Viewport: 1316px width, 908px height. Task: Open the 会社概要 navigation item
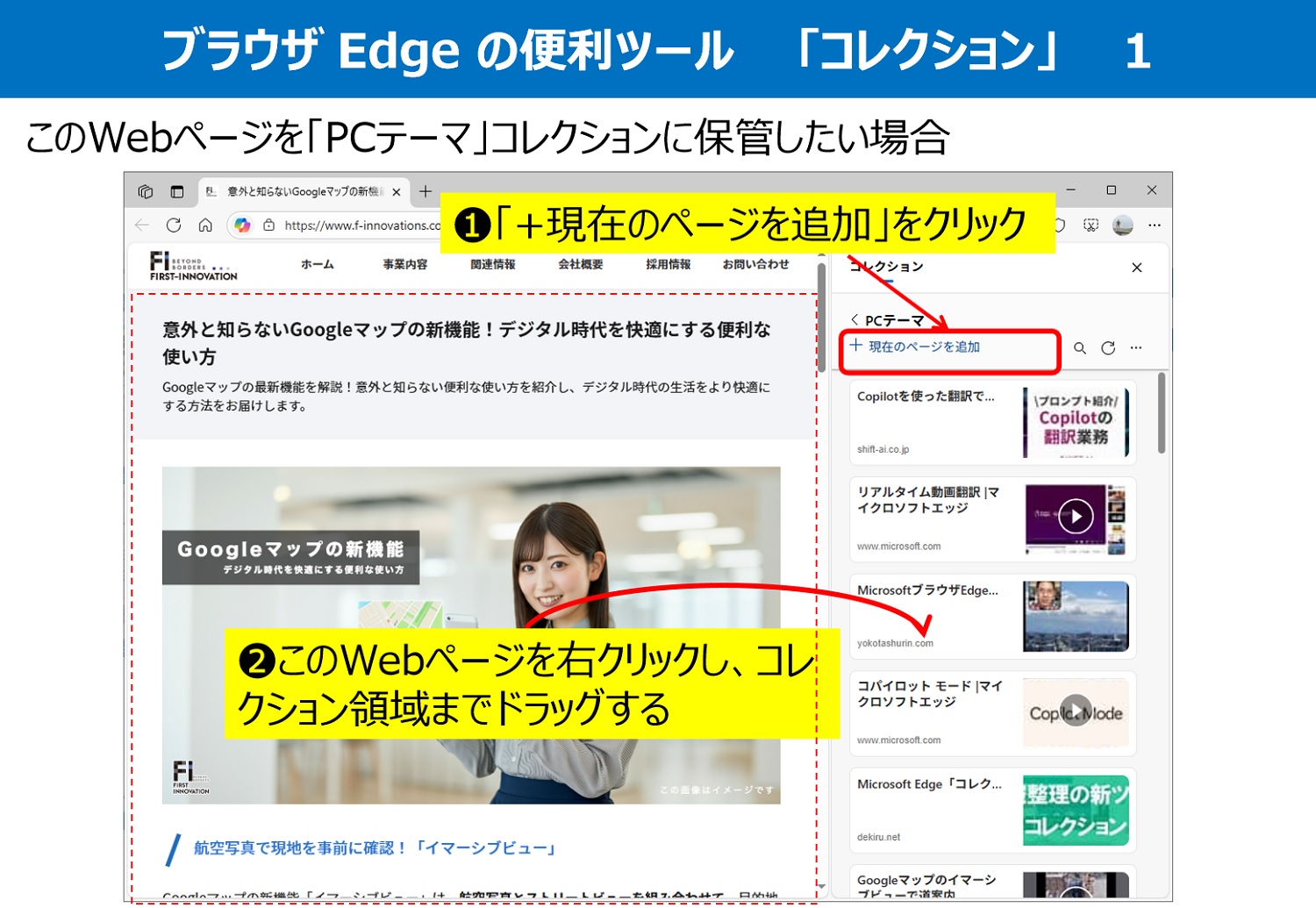click(580, 264)
